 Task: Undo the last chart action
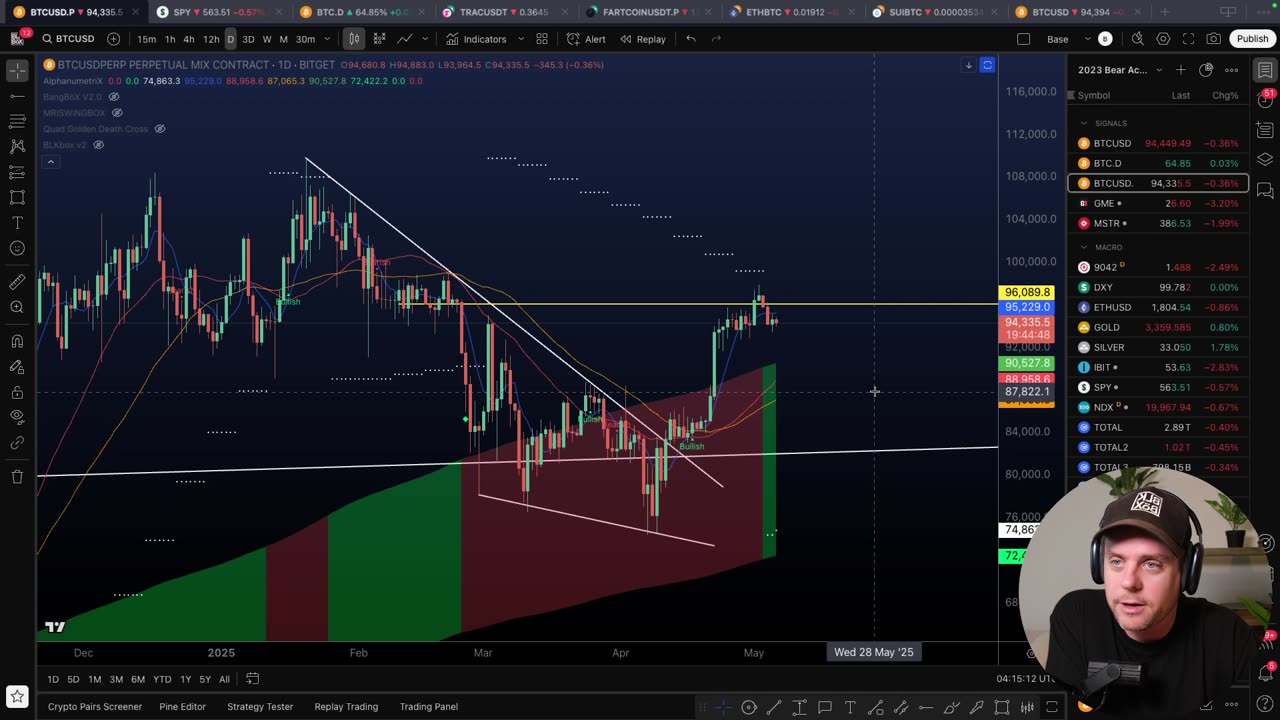click(690, 39)
